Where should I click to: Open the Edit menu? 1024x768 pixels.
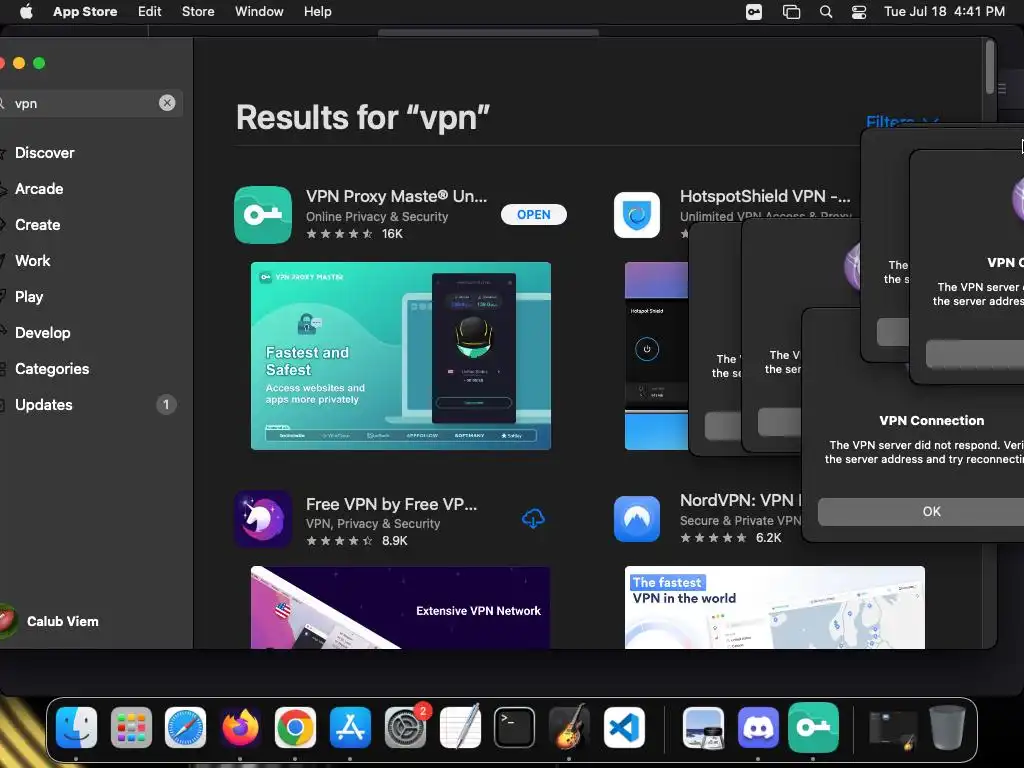pos(150,12)
